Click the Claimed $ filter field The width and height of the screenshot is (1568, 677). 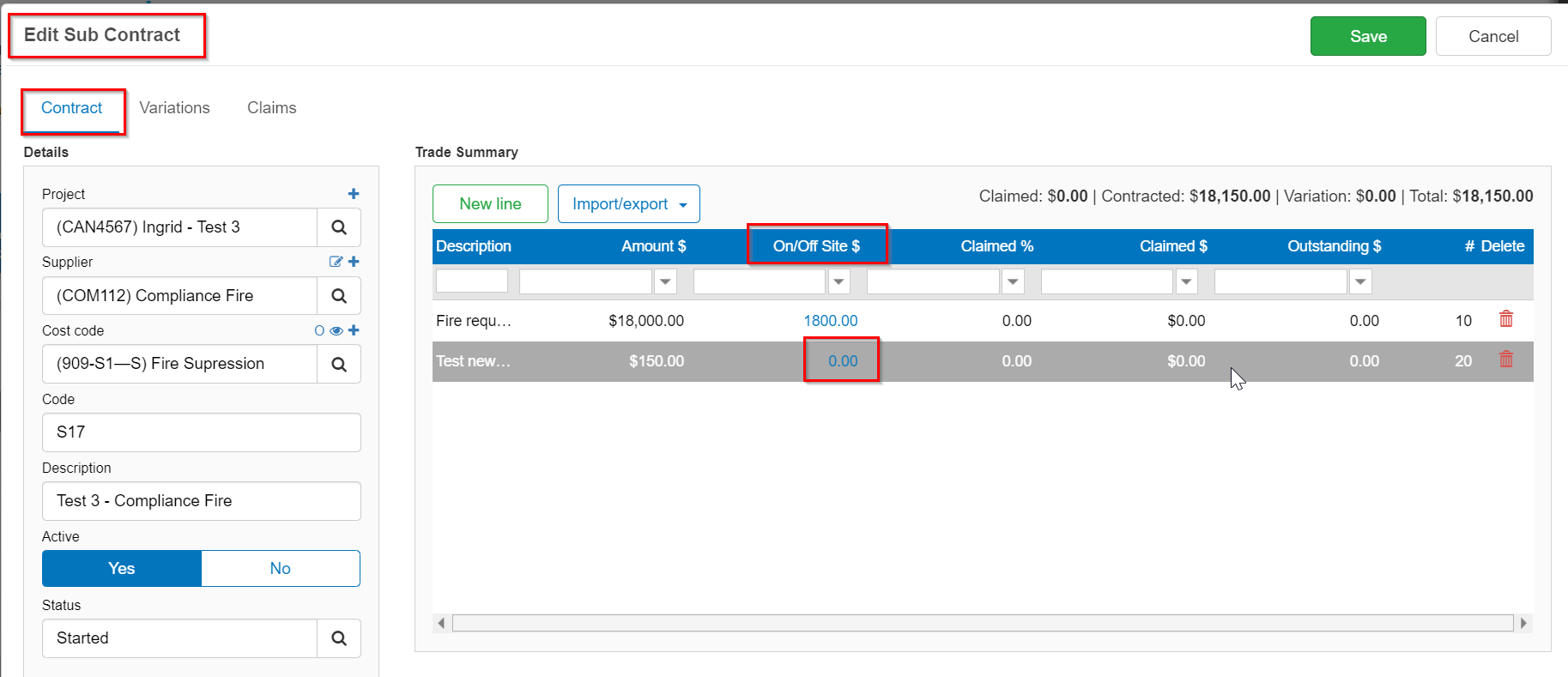(1107, 281)
